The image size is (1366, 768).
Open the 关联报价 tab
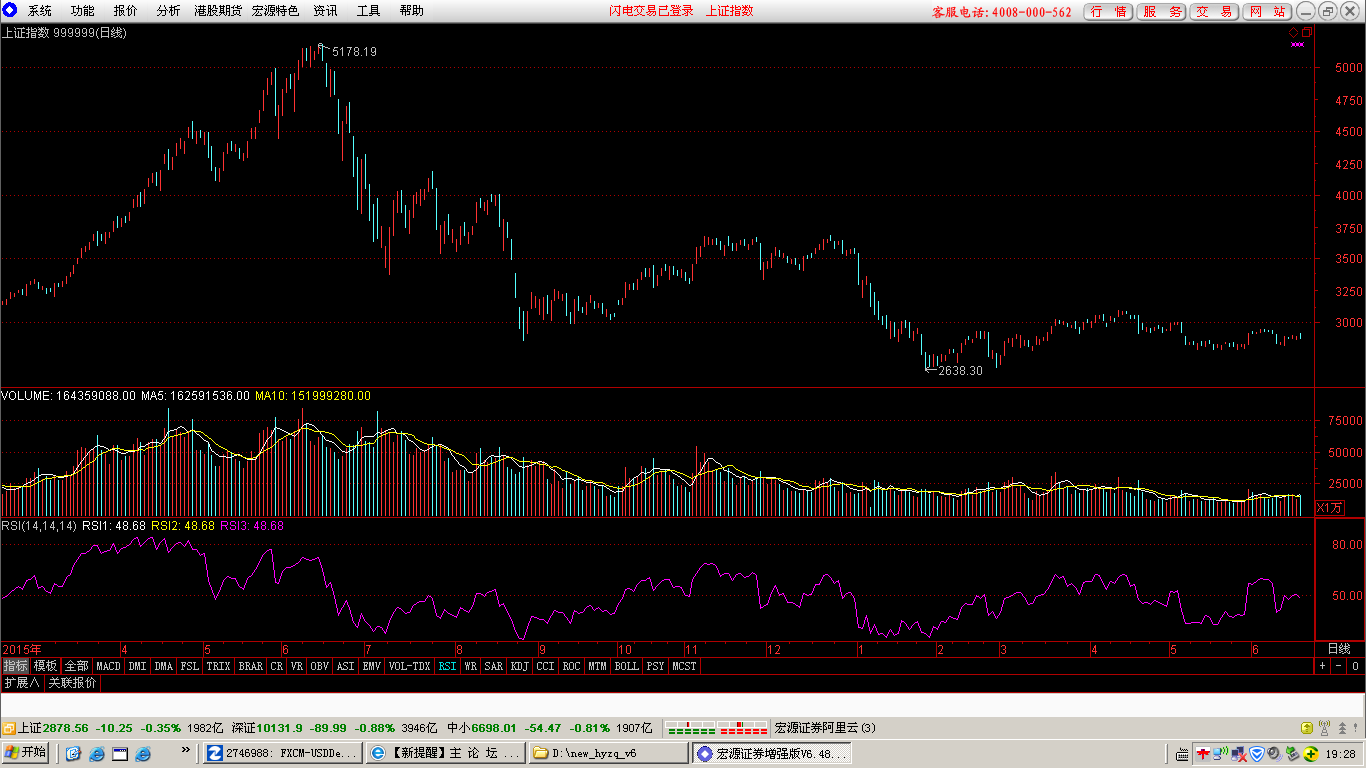[73, 683]
